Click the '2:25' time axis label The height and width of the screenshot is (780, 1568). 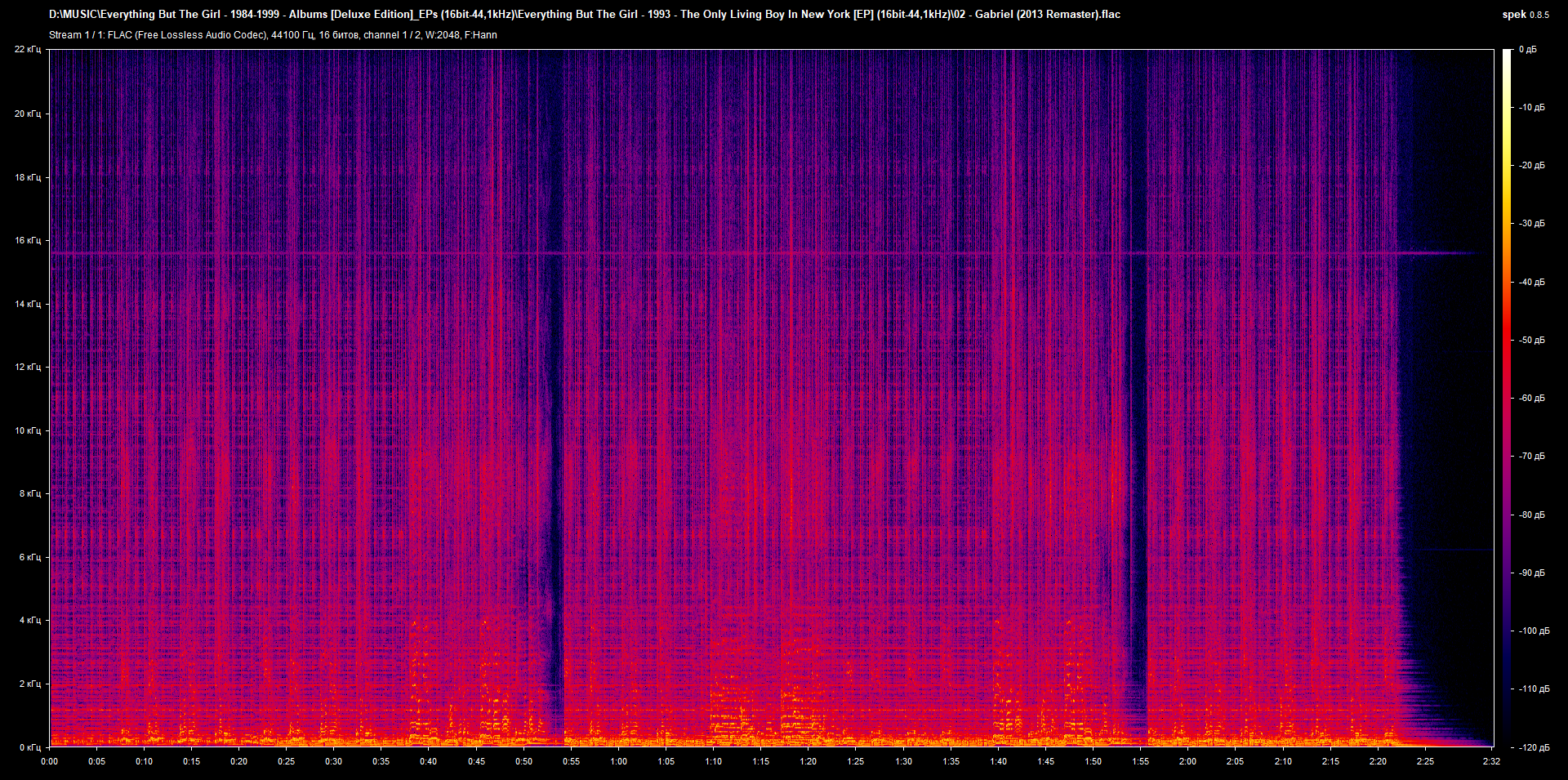point(1425,761)
